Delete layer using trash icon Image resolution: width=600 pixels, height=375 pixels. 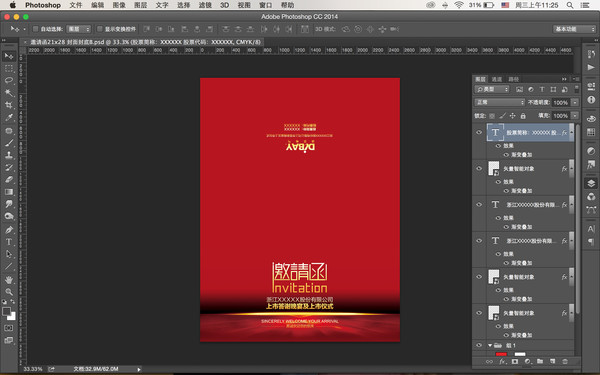(565, 361)
